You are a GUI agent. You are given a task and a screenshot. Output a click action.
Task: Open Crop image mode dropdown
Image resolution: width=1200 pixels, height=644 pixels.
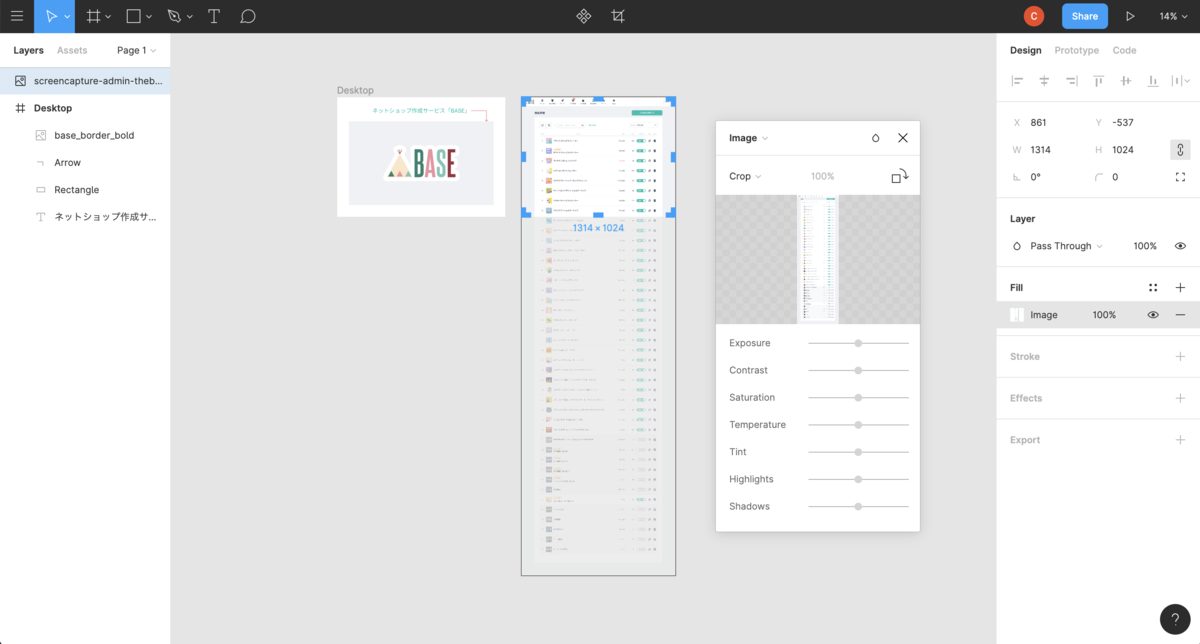coord(745,176)
